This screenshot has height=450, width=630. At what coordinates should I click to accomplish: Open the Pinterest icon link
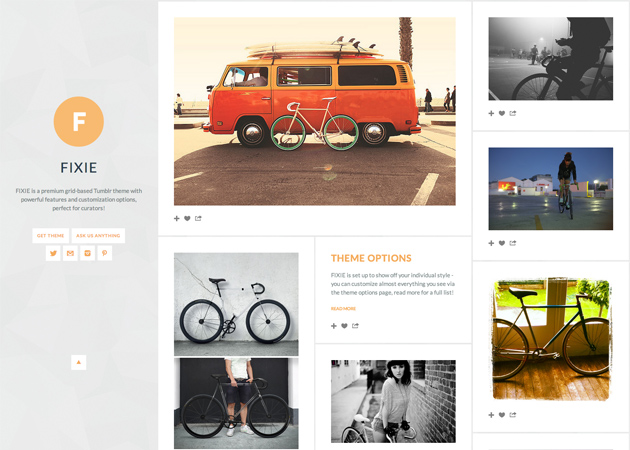[104, 253]
